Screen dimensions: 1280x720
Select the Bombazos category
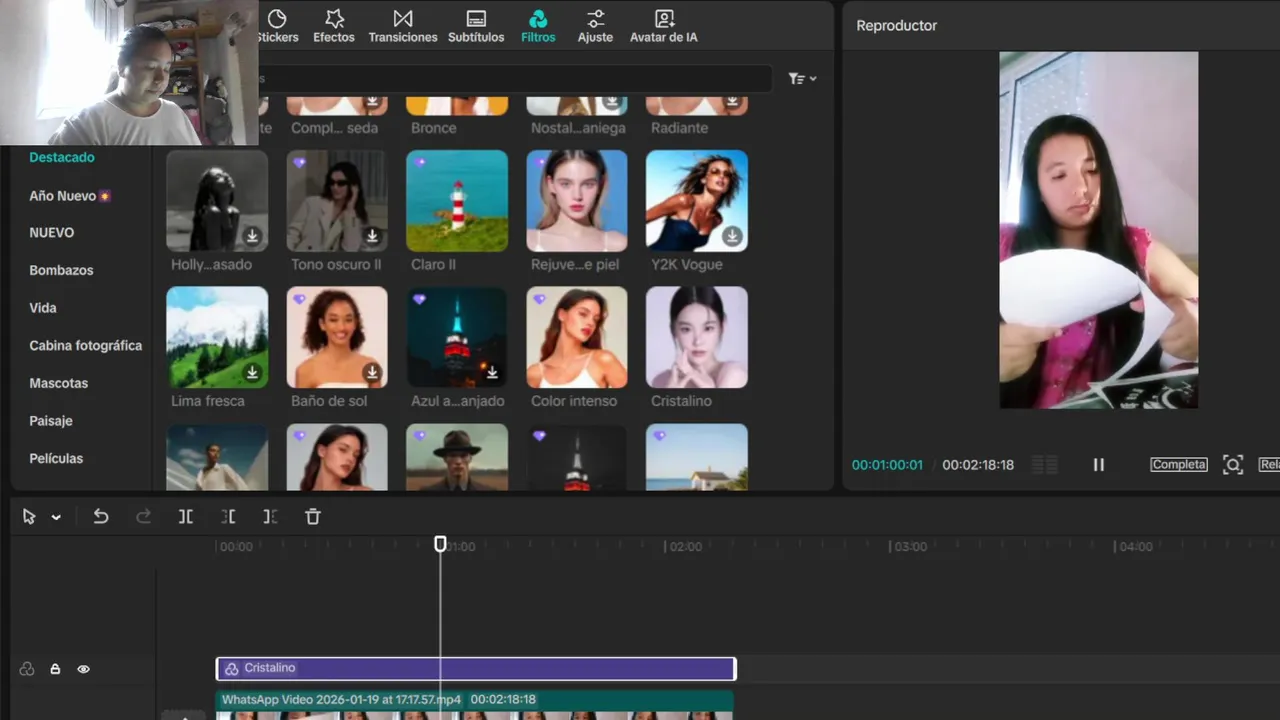[61, 270]
